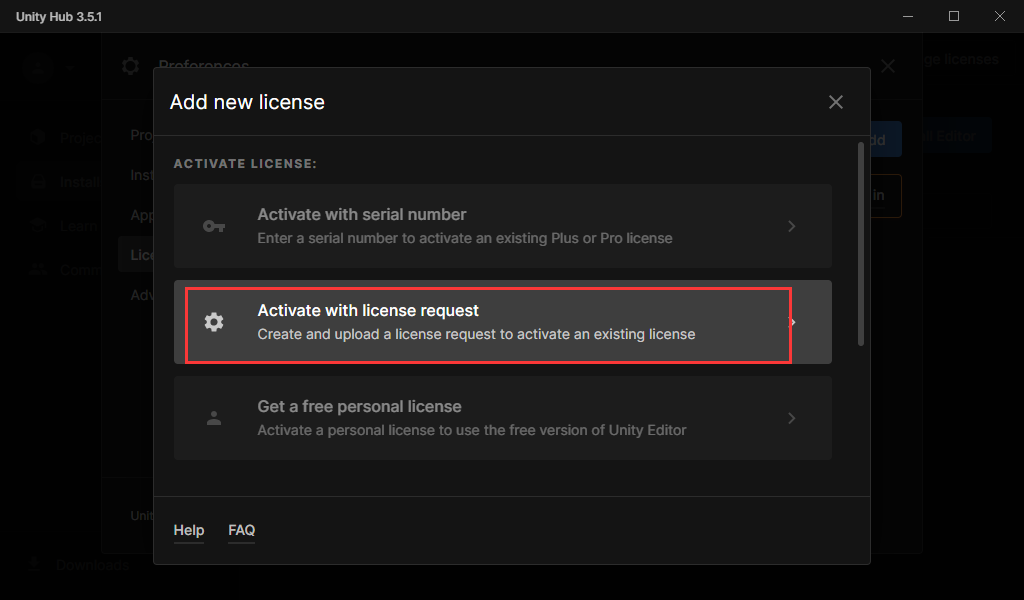Screen dimensions: 1024x600
Task: Close the Preferences window behind the dialog
Action: point(888,67)
